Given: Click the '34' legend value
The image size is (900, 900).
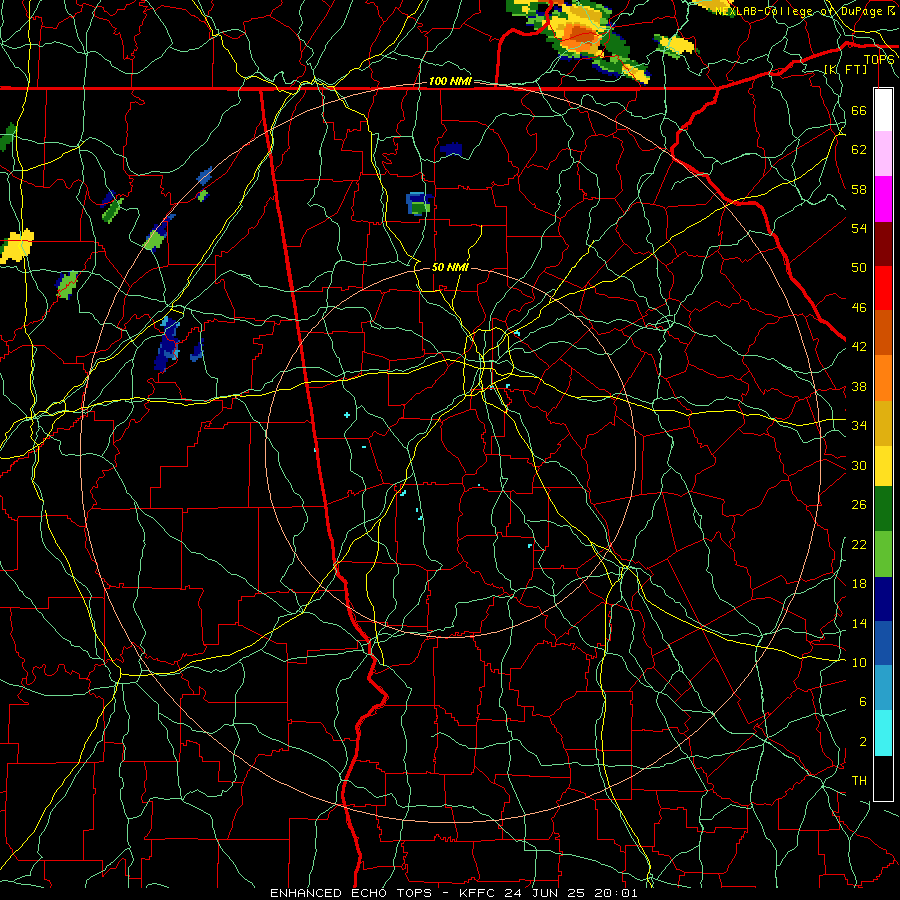Looking at the screenshot, I should [859, 425].
